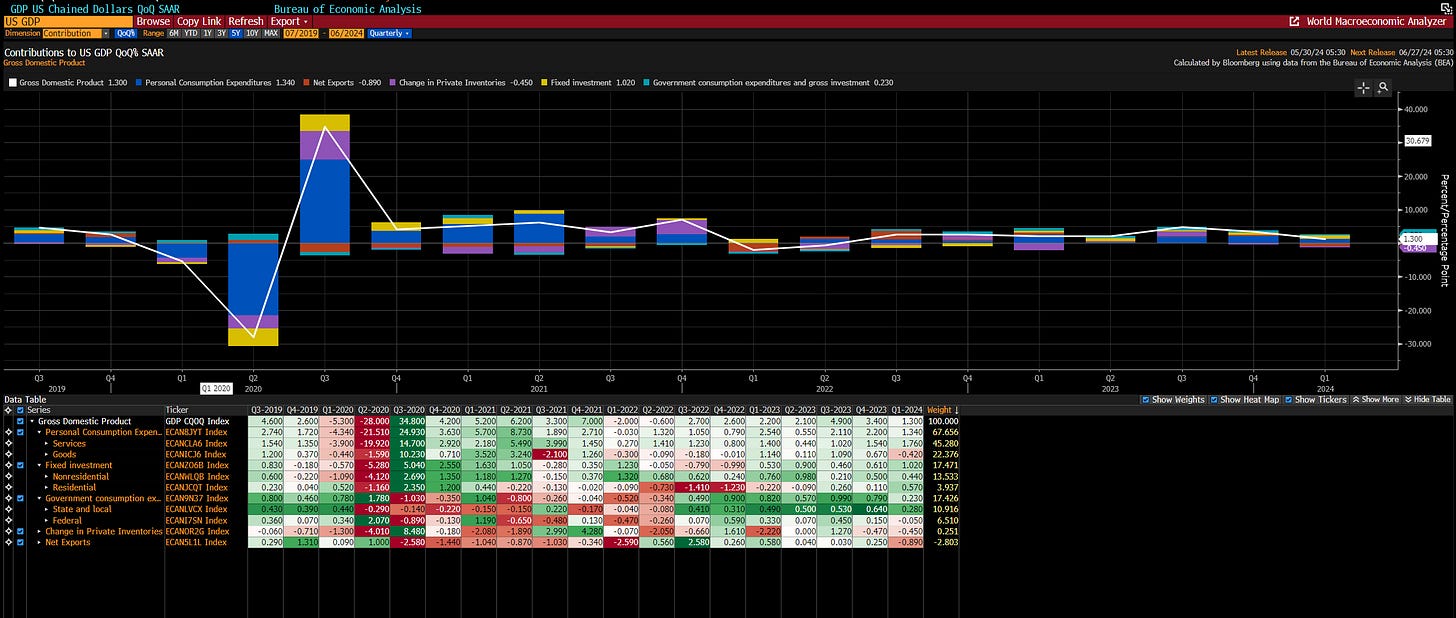
Task: Click move icon beside State and local row
Action: click(x=8, y=509)
